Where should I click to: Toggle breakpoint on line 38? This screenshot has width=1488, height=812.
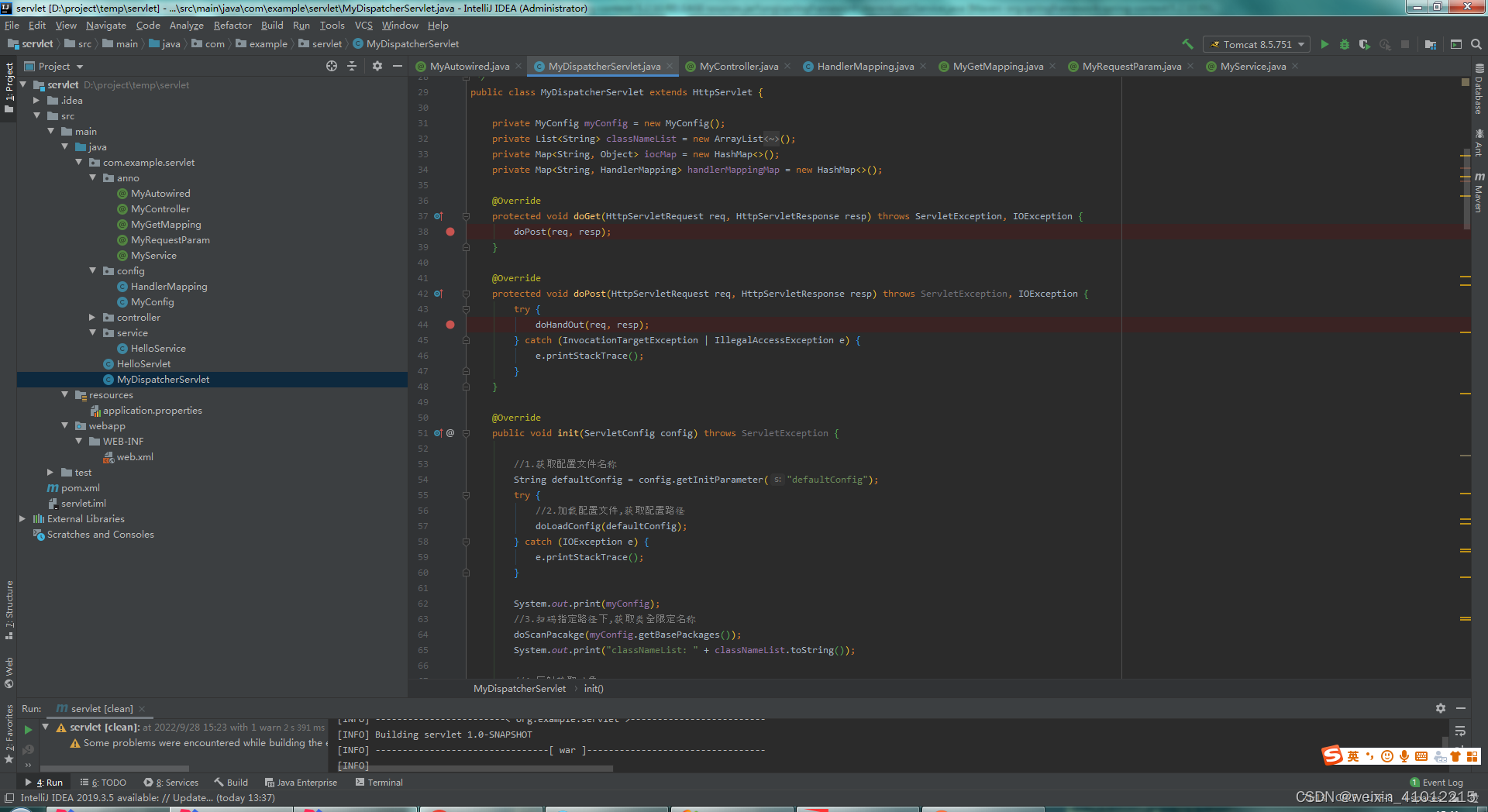pyautogui.click(x=450, y=232)
